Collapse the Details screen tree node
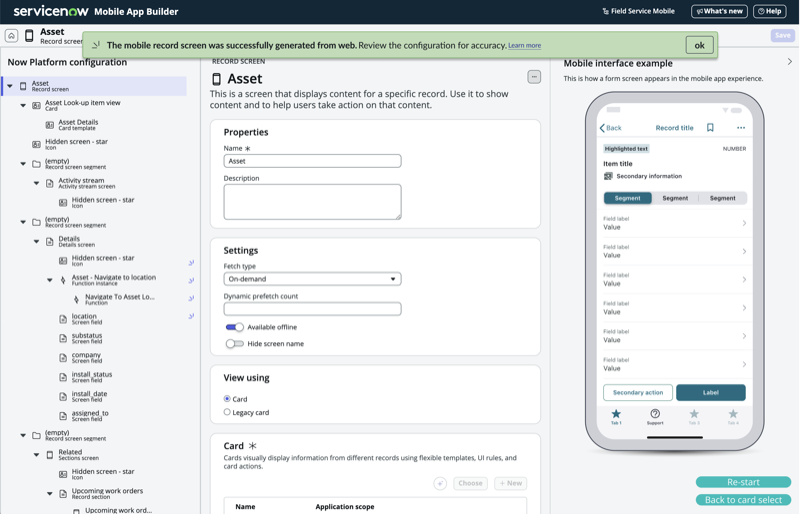The width and height of the screenshot is (800, 514). (x=36, y=241)
